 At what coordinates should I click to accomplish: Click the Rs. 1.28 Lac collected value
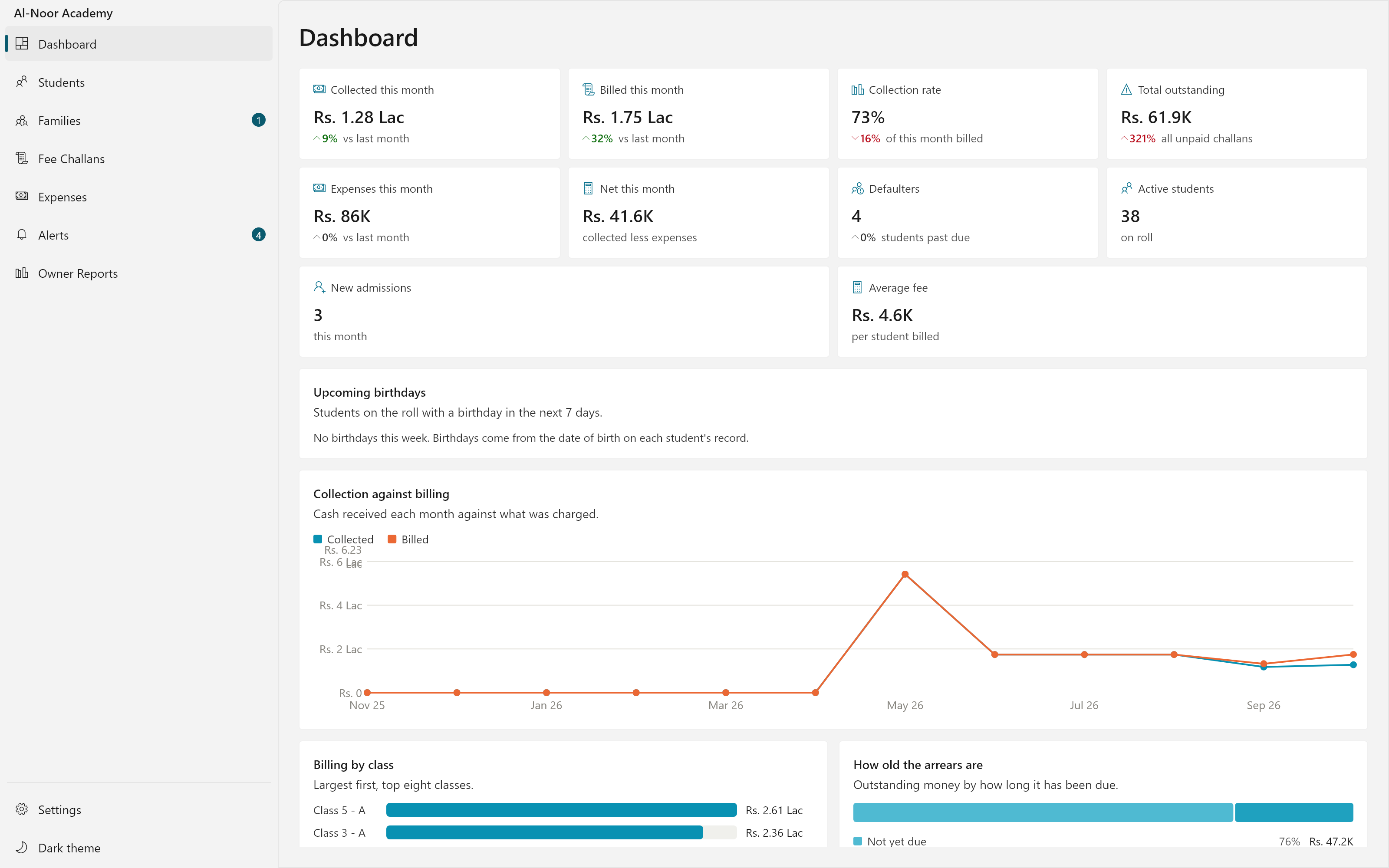pos(359,117)
